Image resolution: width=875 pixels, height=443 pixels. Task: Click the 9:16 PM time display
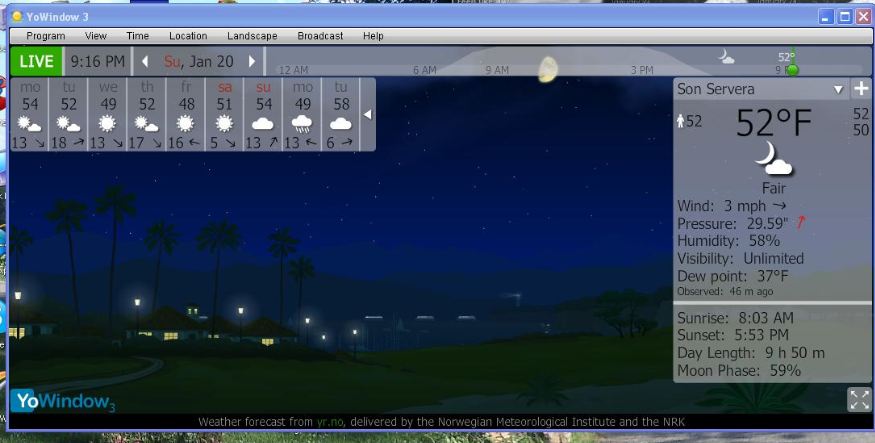97,62
